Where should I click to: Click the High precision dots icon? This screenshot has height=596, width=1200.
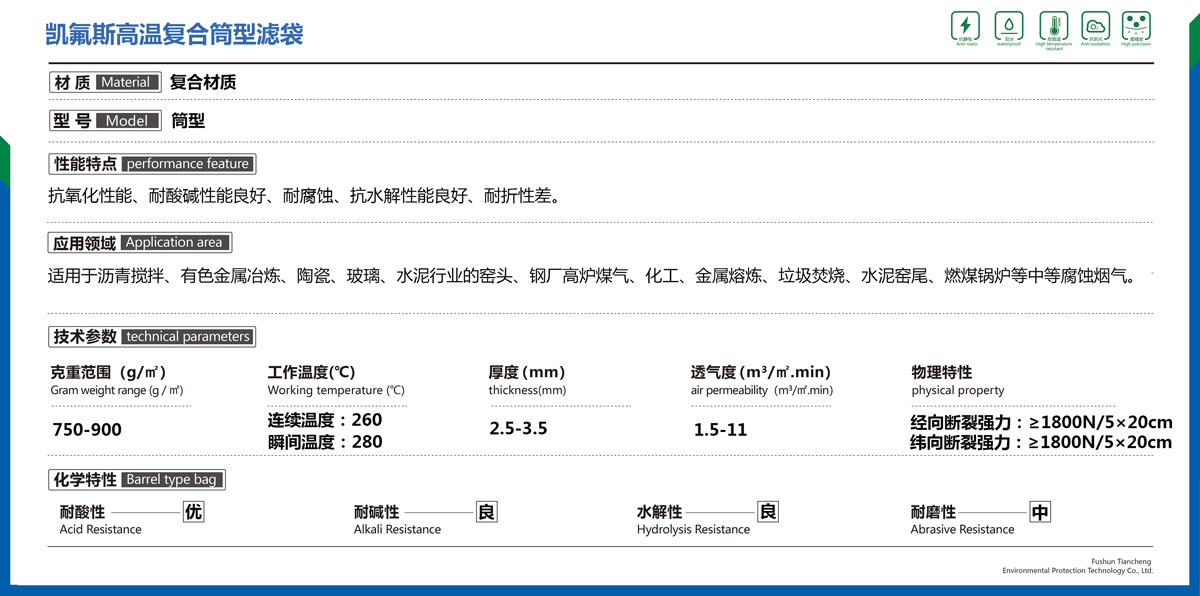tap(1136, 26)
